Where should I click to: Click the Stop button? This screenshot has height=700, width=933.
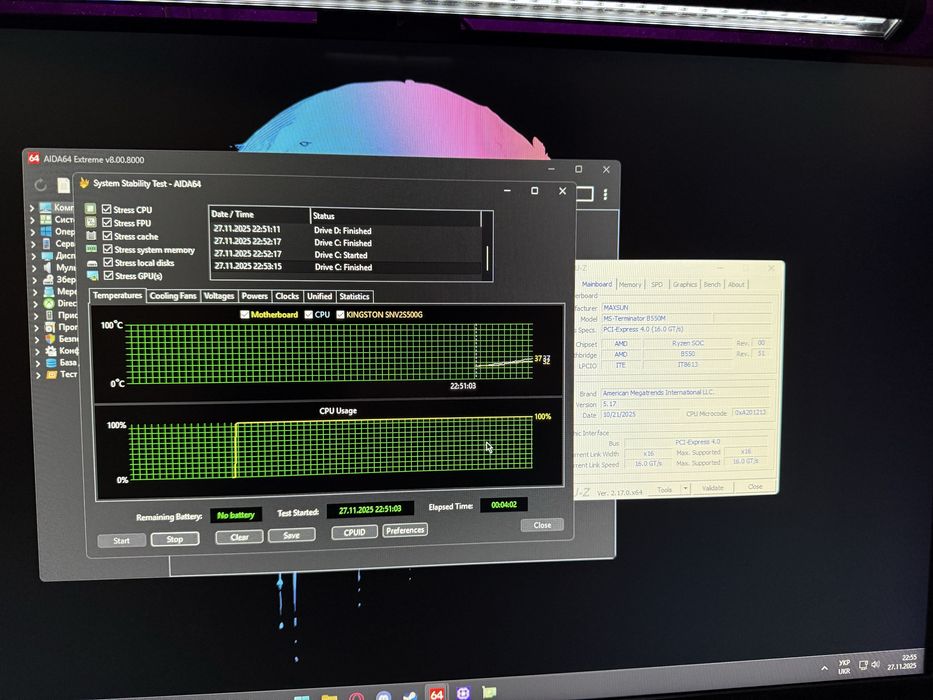coord(175,539)
